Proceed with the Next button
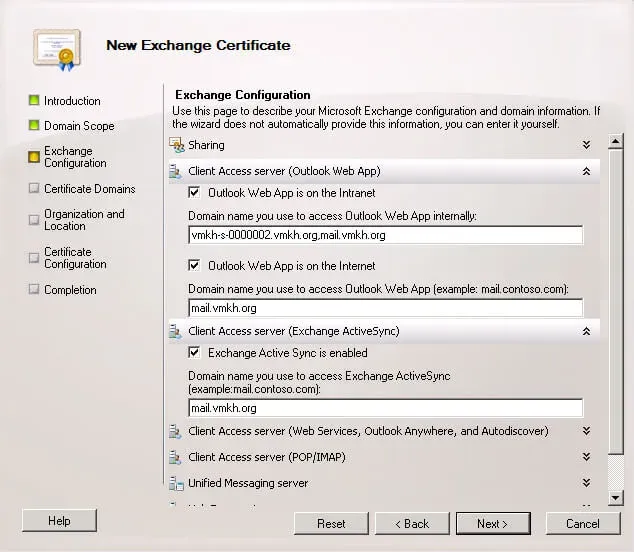This screenshot has width=634, height=552. point(493,524)
